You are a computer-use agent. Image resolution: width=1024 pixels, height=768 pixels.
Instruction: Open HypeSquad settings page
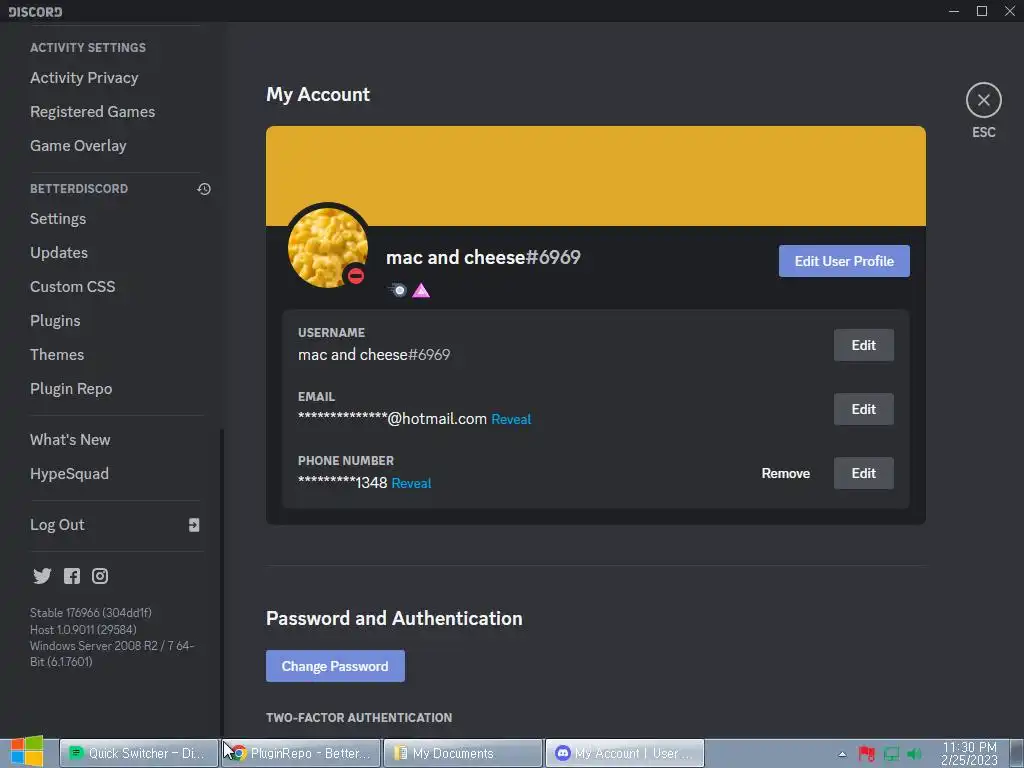(x=69, y=473)
